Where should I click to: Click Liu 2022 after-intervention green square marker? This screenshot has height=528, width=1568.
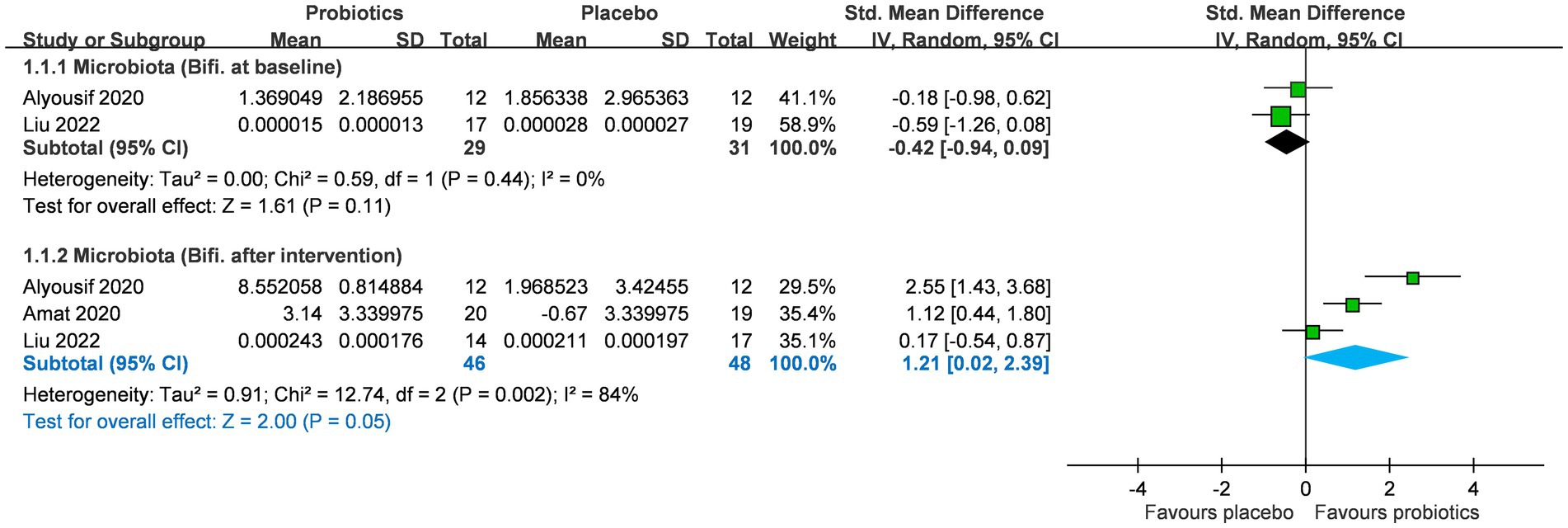[x=1312, y=332]
